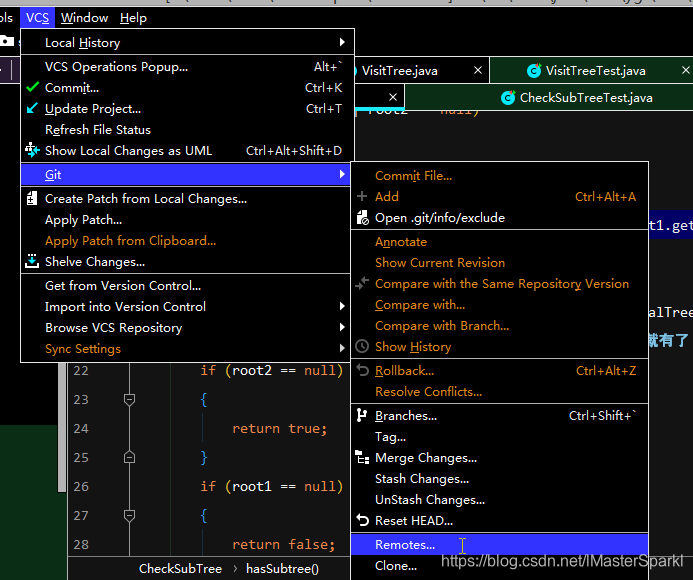The image size is (693, 580).
Task: Choose Compare with Branch
Action: tap(499, 326)
